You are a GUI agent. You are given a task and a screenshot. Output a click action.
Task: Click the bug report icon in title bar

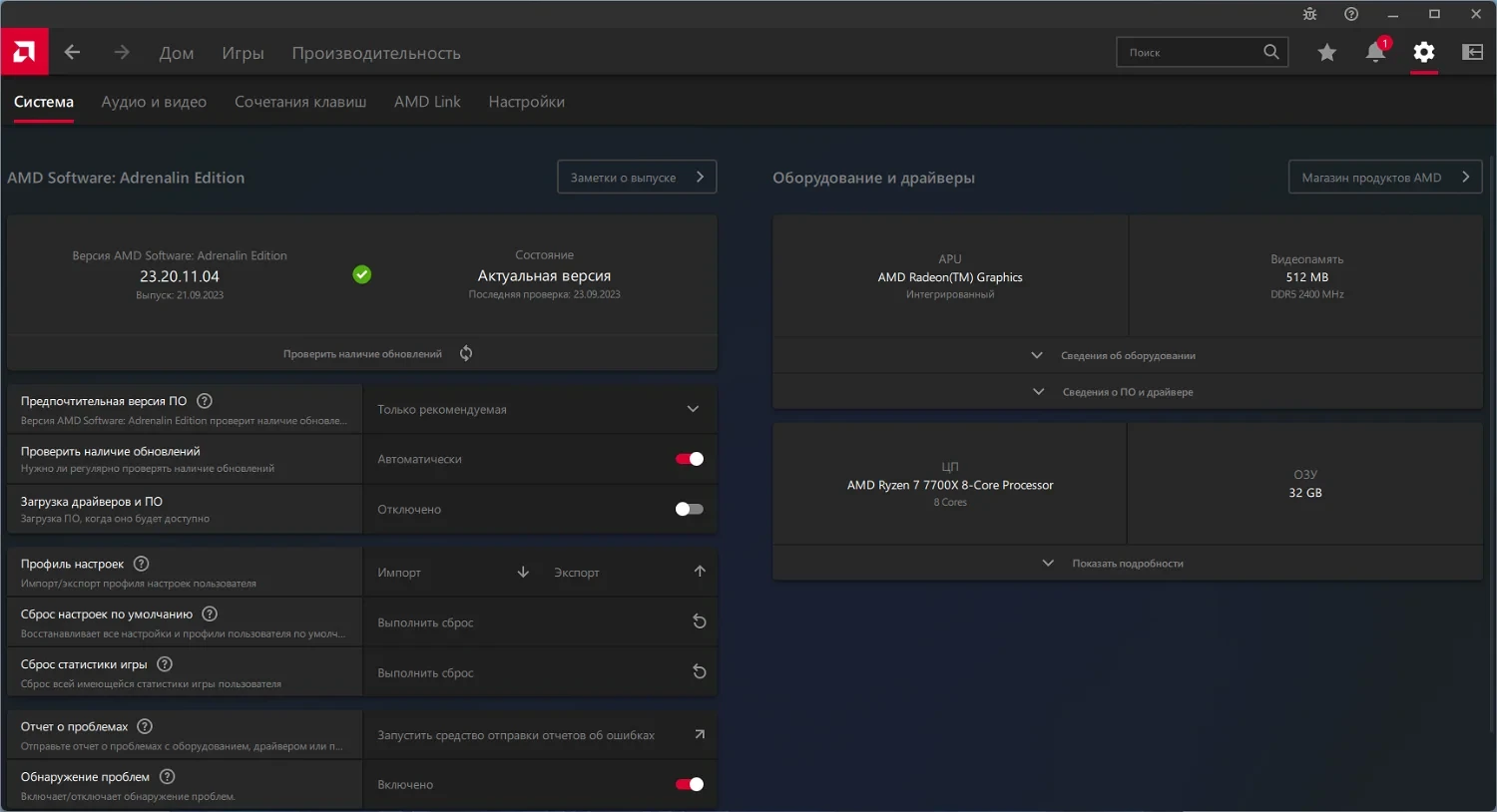coord(1309,14)
